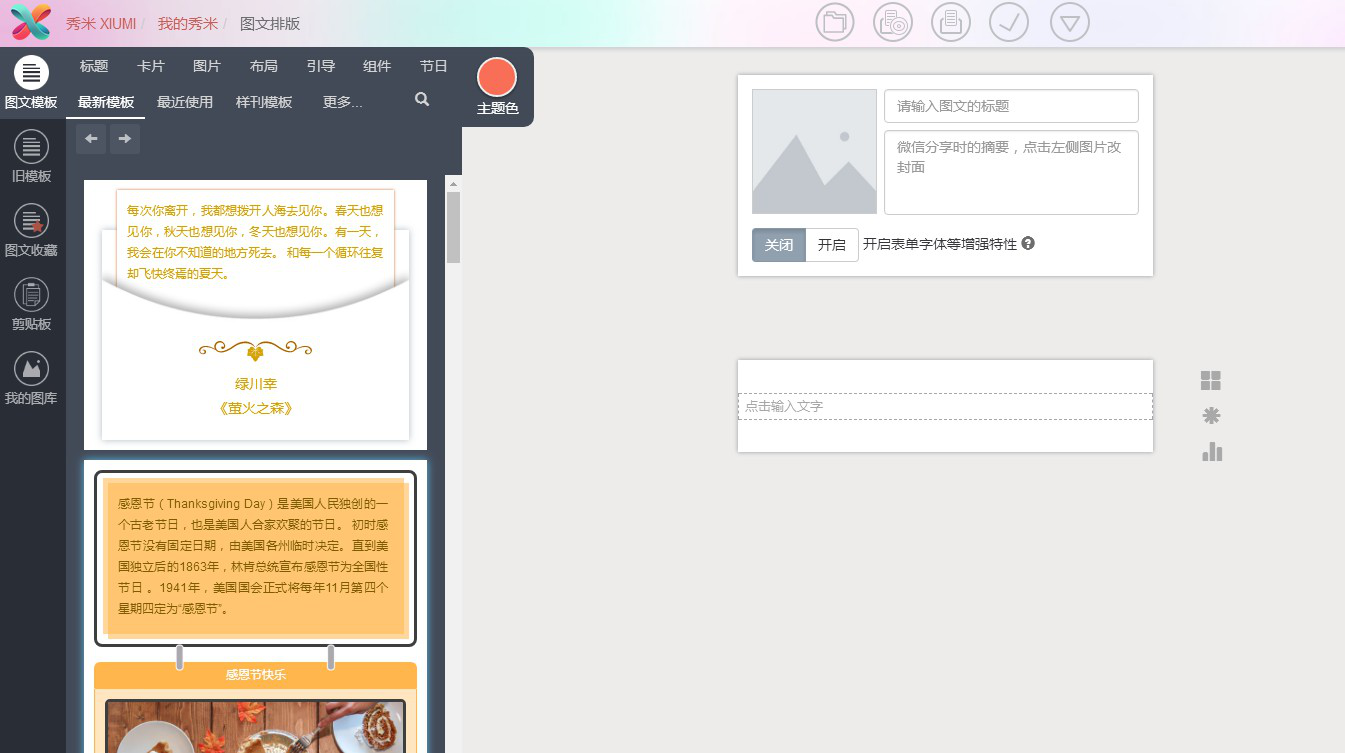Select the 节日 category tab
The height and width of the screenshot is (753, 1345).
(x=434, y=66)
